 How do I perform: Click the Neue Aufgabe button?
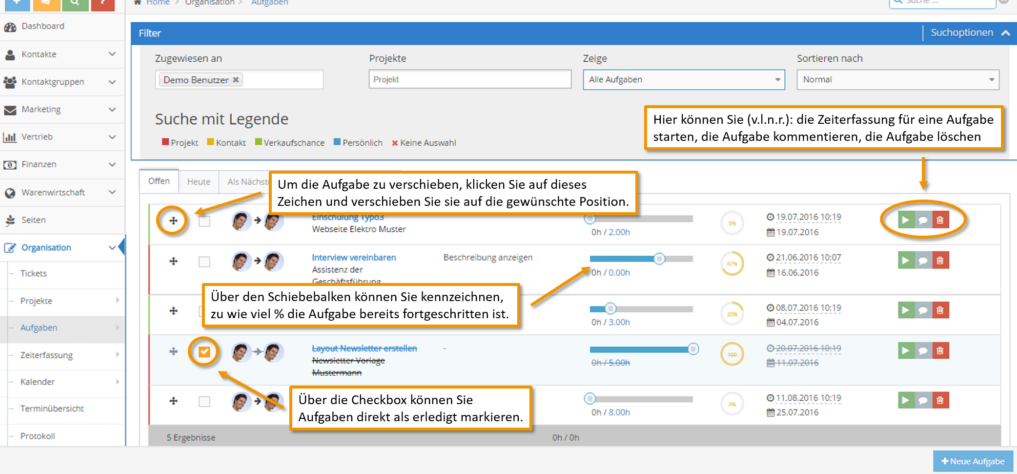(973, 462)
